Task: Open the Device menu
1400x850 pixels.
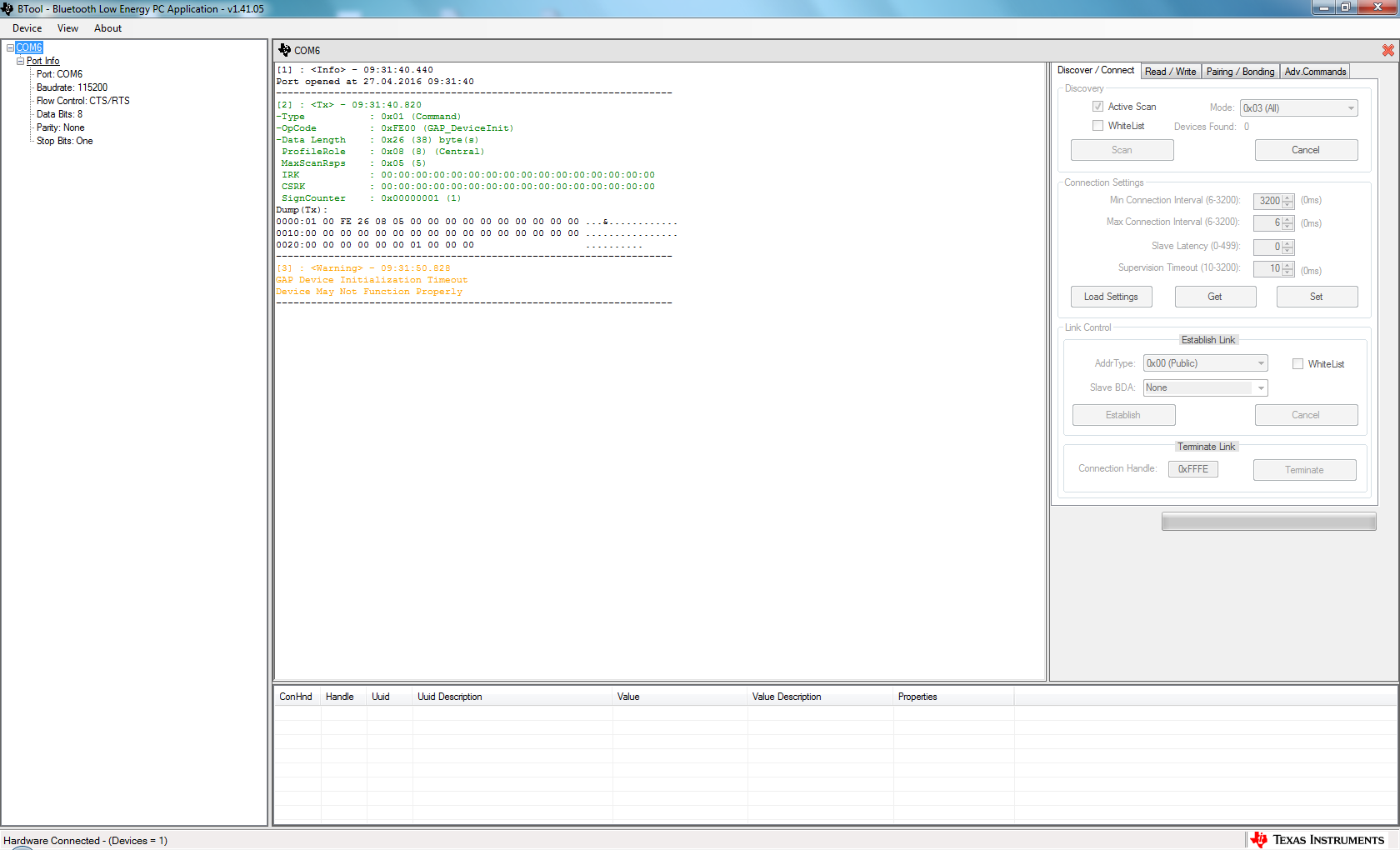Action: (27, 28)
